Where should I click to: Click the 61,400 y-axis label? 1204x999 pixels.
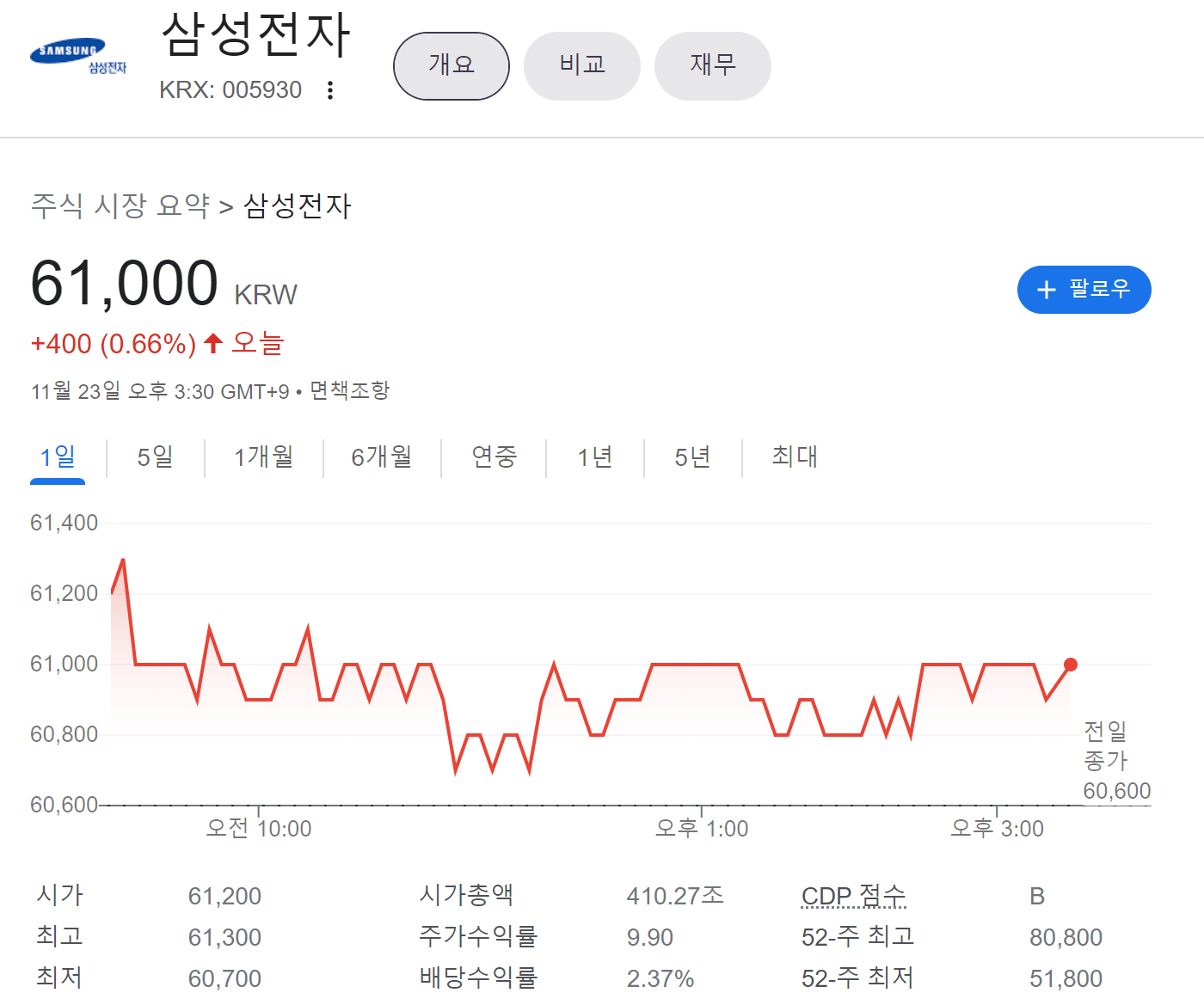64,523
